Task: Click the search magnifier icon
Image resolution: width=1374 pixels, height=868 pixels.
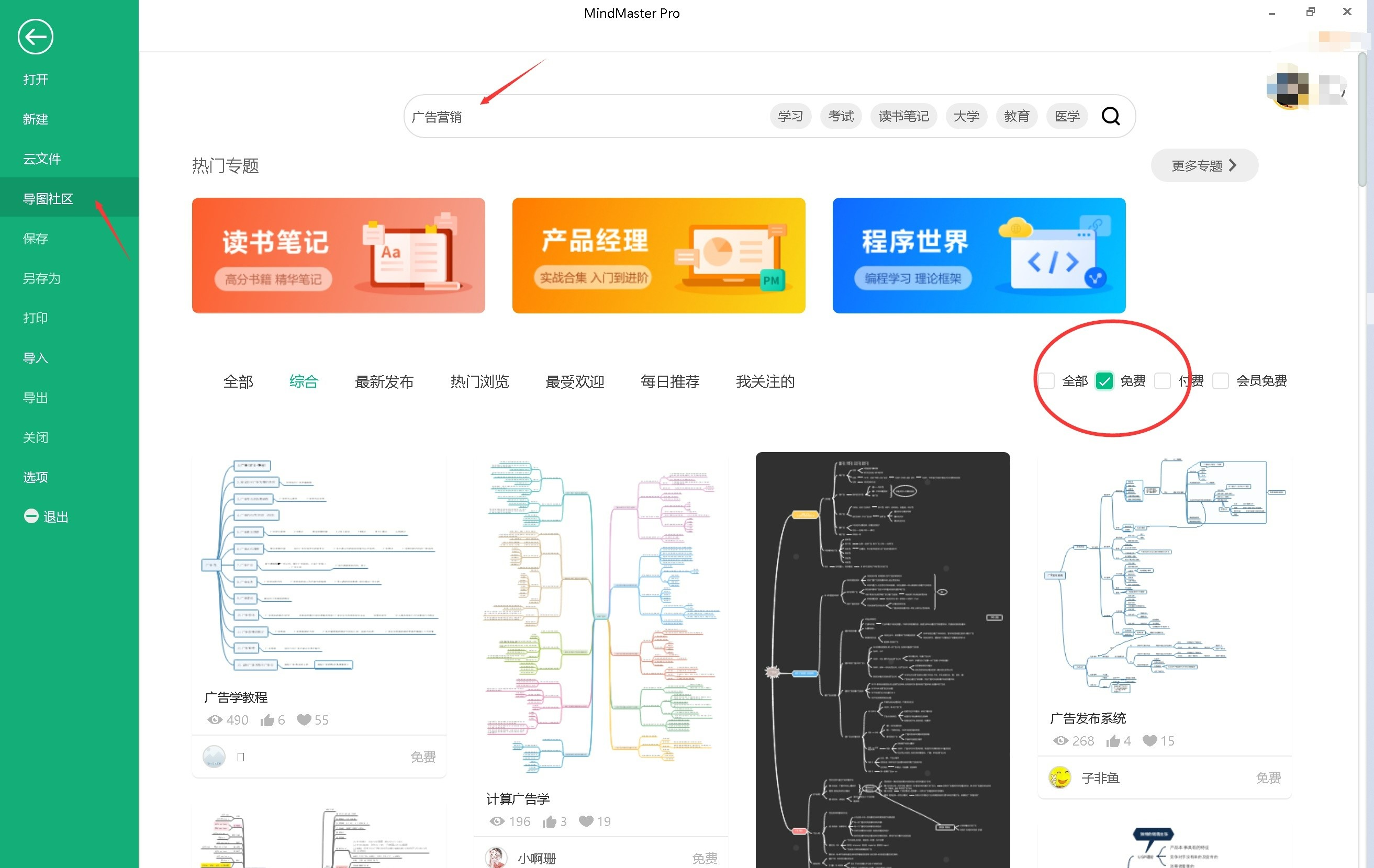Action: 1110,116
